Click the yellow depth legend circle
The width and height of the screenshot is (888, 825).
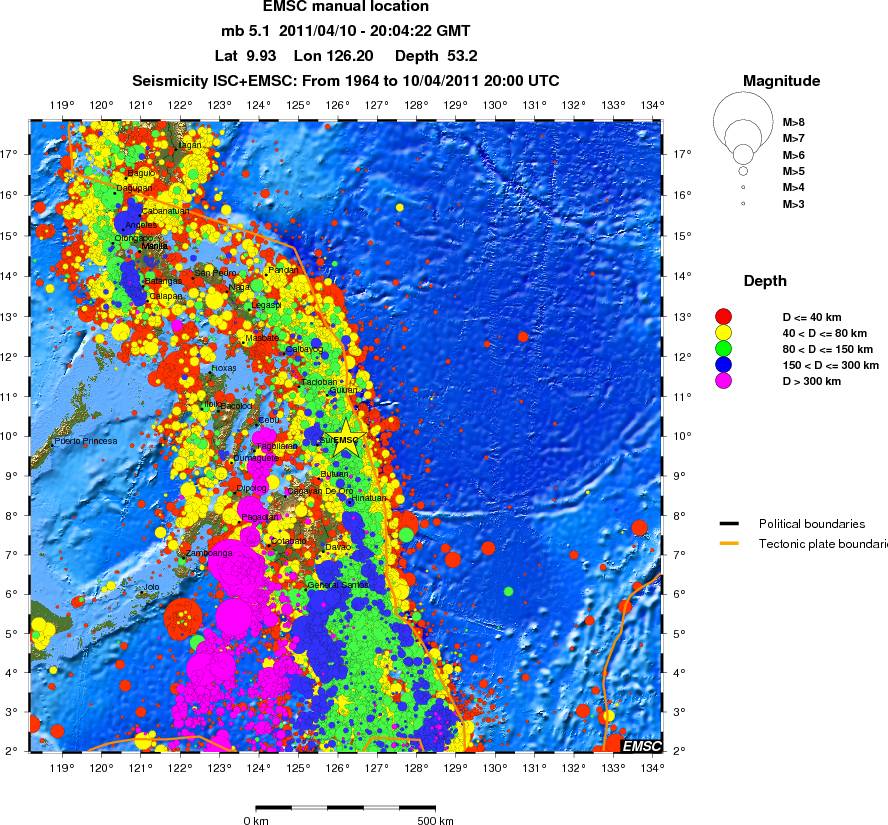(x=723, y=332)
